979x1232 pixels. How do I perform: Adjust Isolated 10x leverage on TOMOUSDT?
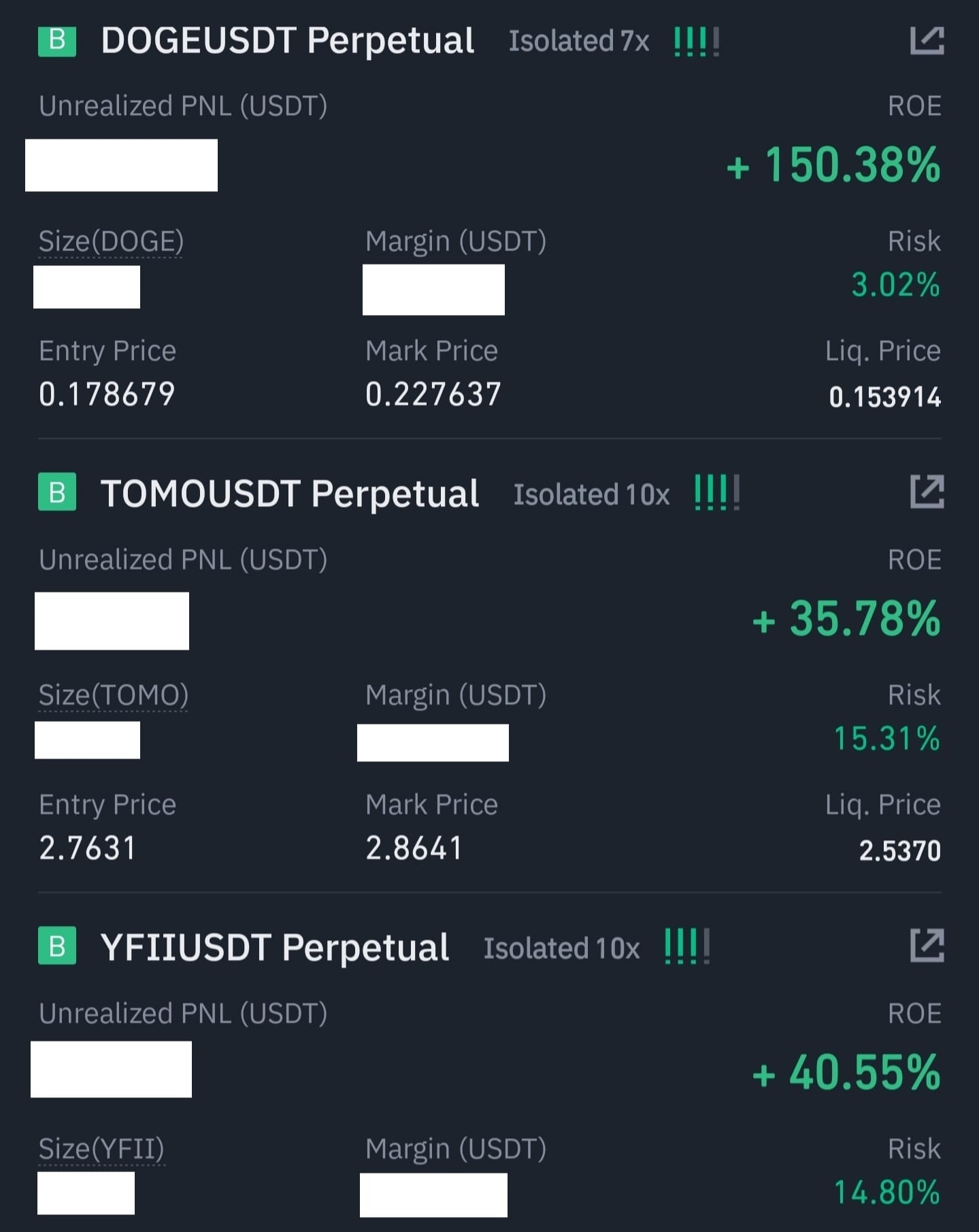tap(592, 495)
